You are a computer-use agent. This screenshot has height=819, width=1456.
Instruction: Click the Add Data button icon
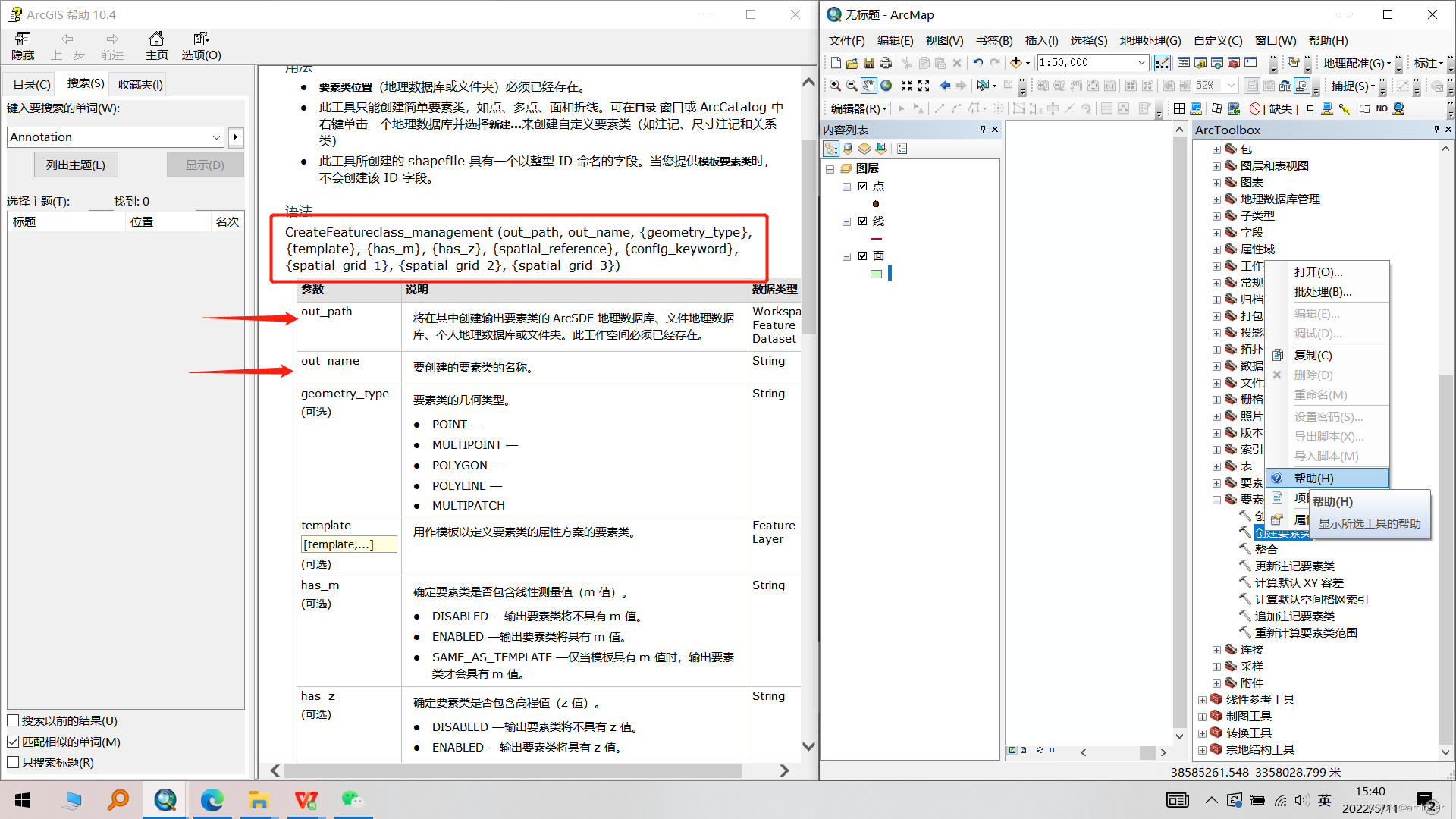click(x=1016, y=63)
